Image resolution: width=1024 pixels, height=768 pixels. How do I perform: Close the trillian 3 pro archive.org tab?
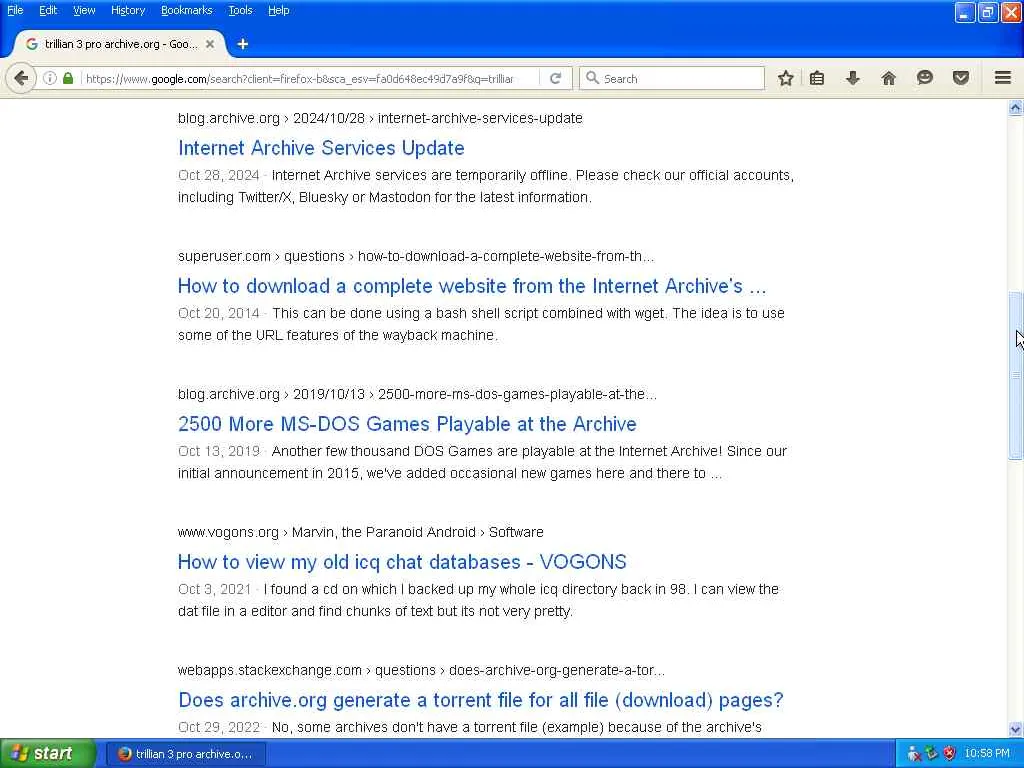(210, 44)
